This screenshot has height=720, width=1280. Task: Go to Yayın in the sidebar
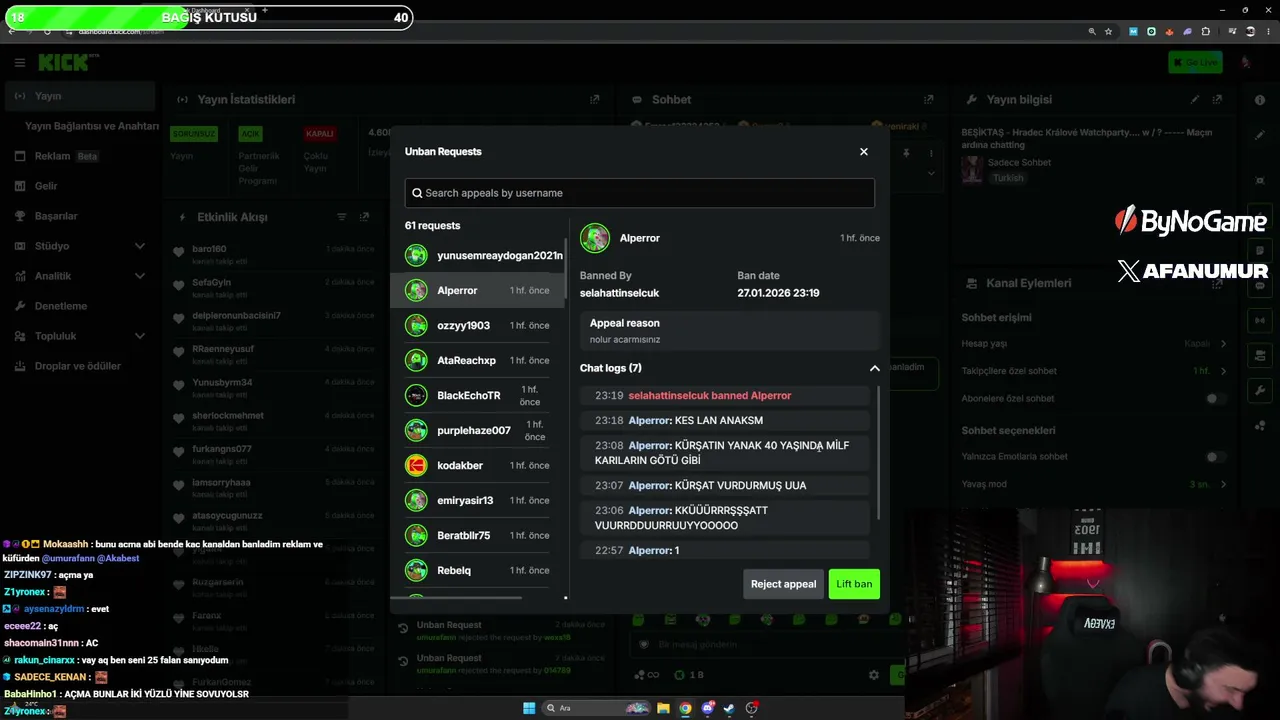click(80, 96)
